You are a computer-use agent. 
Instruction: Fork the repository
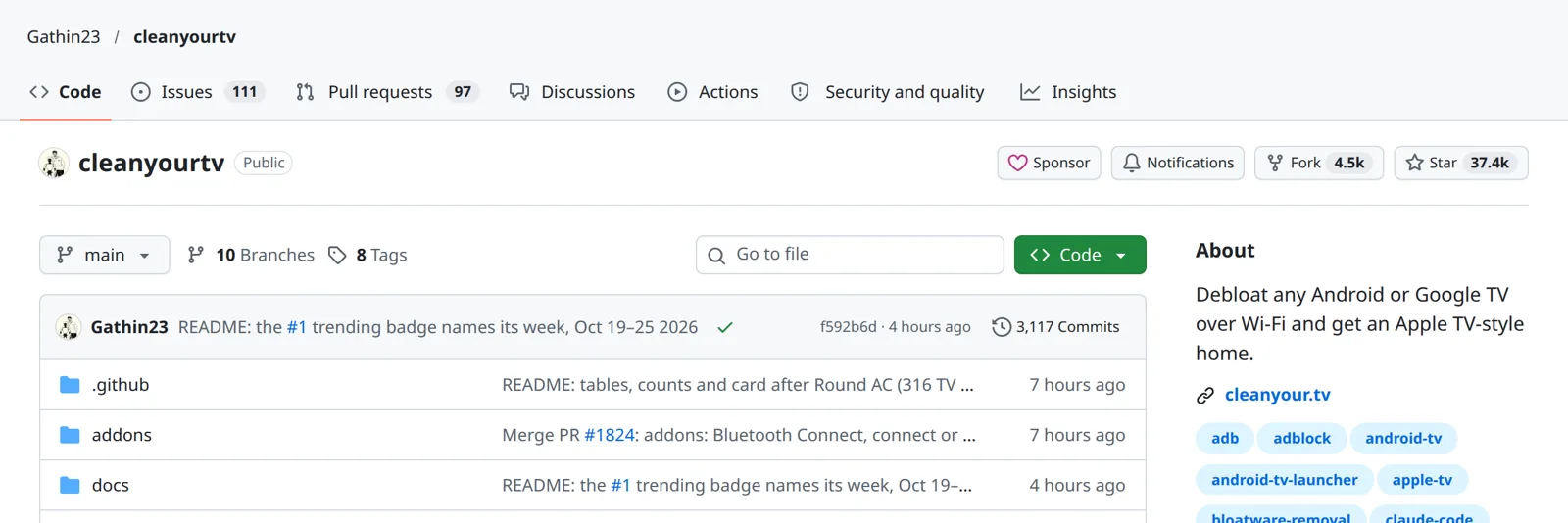point(1319,163)
